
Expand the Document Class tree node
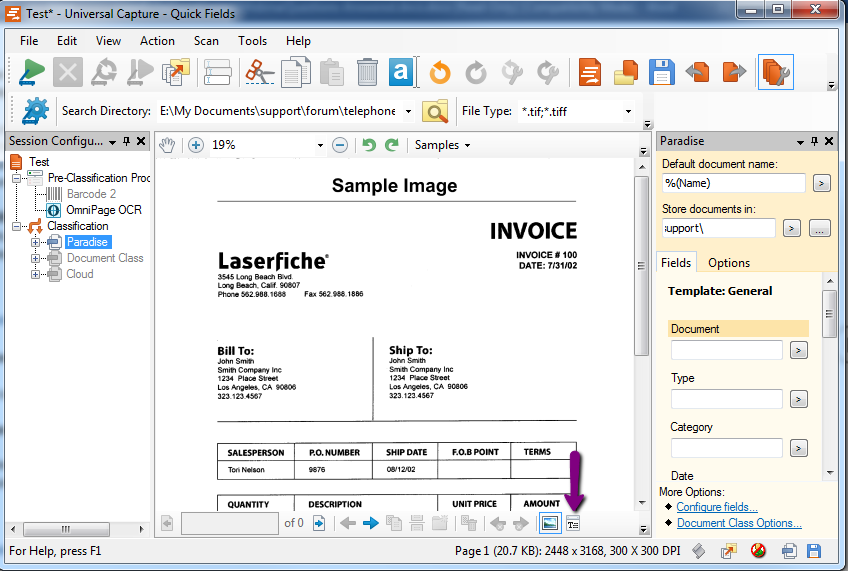coord(35,258)
